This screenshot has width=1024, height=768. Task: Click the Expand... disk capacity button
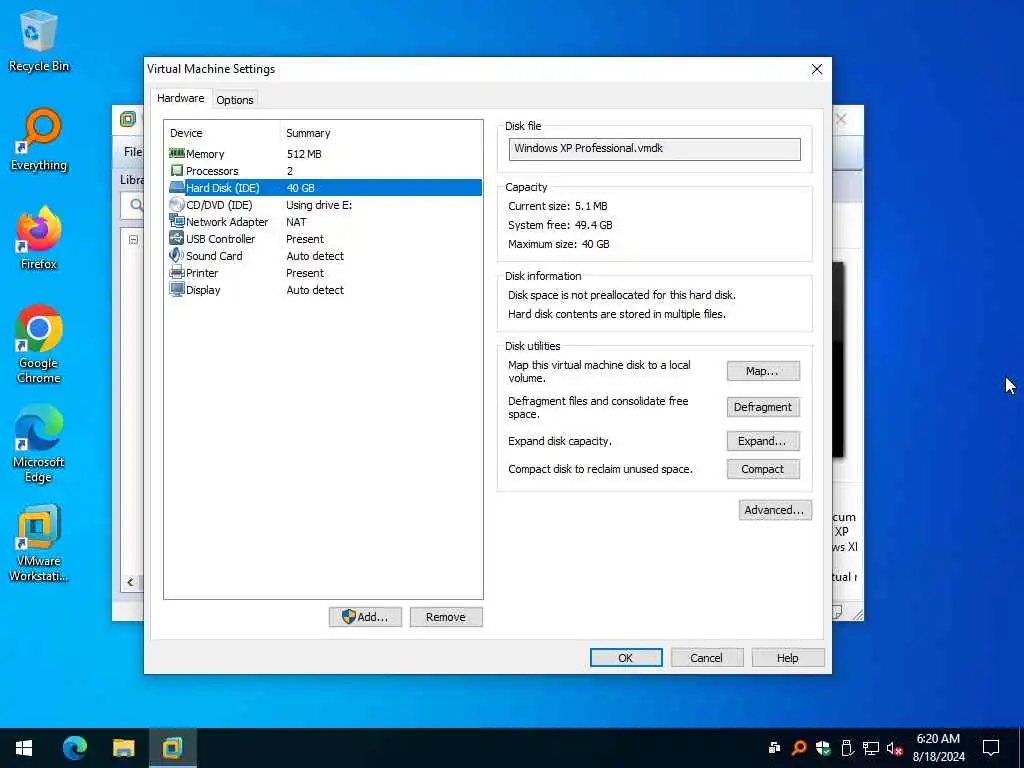coord(763,441)
